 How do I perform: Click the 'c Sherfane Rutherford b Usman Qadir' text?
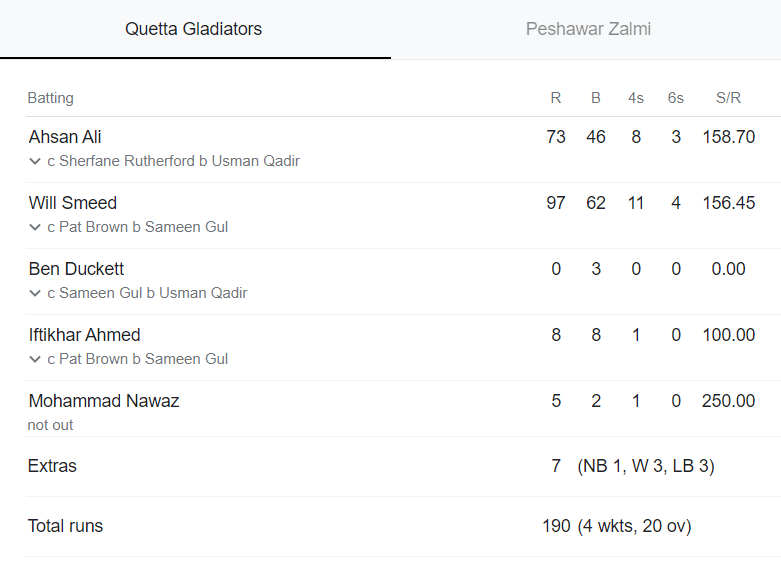click(173, 161)
